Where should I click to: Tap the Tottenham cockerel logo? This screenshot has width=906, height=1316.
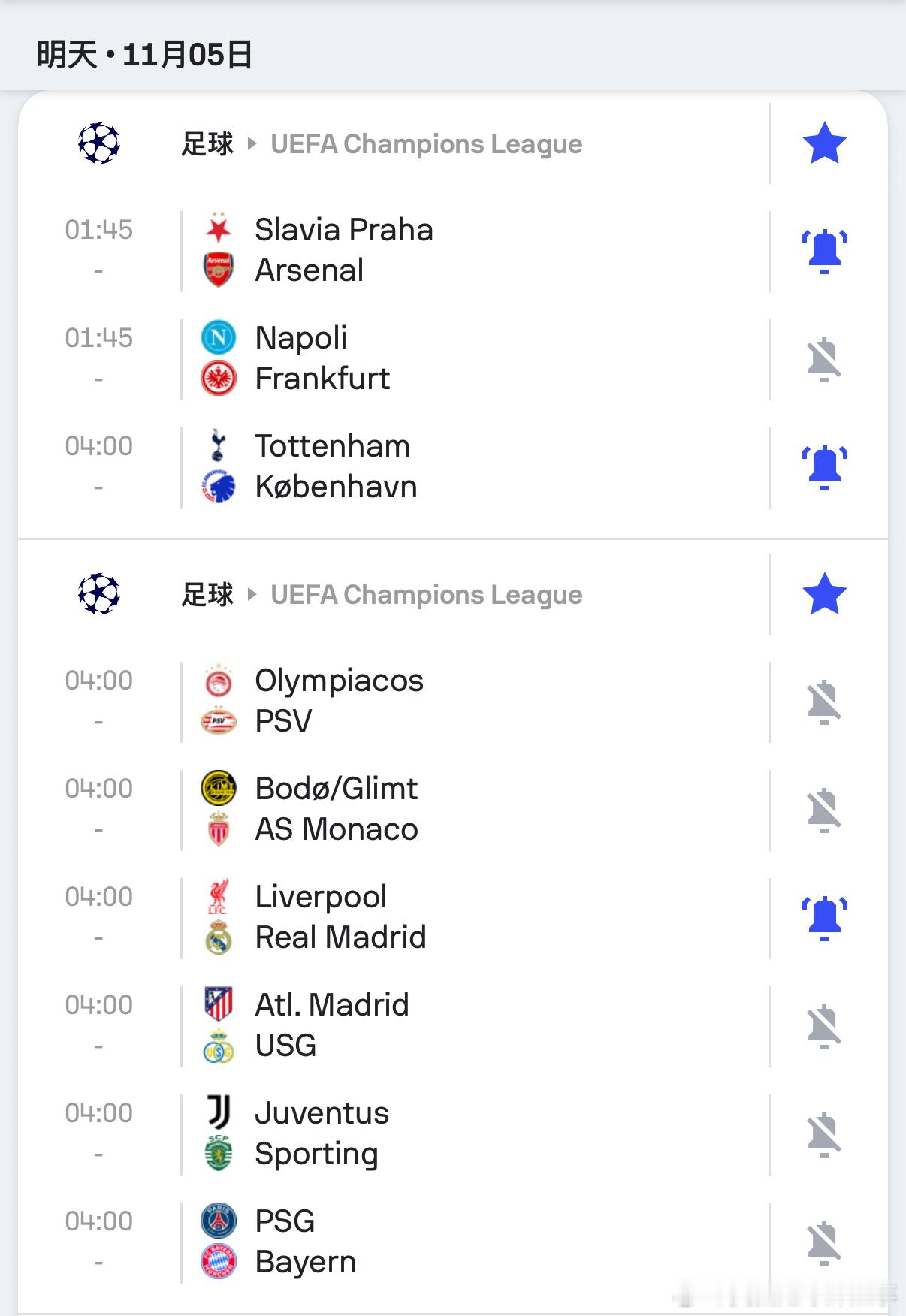coord(218,445)
